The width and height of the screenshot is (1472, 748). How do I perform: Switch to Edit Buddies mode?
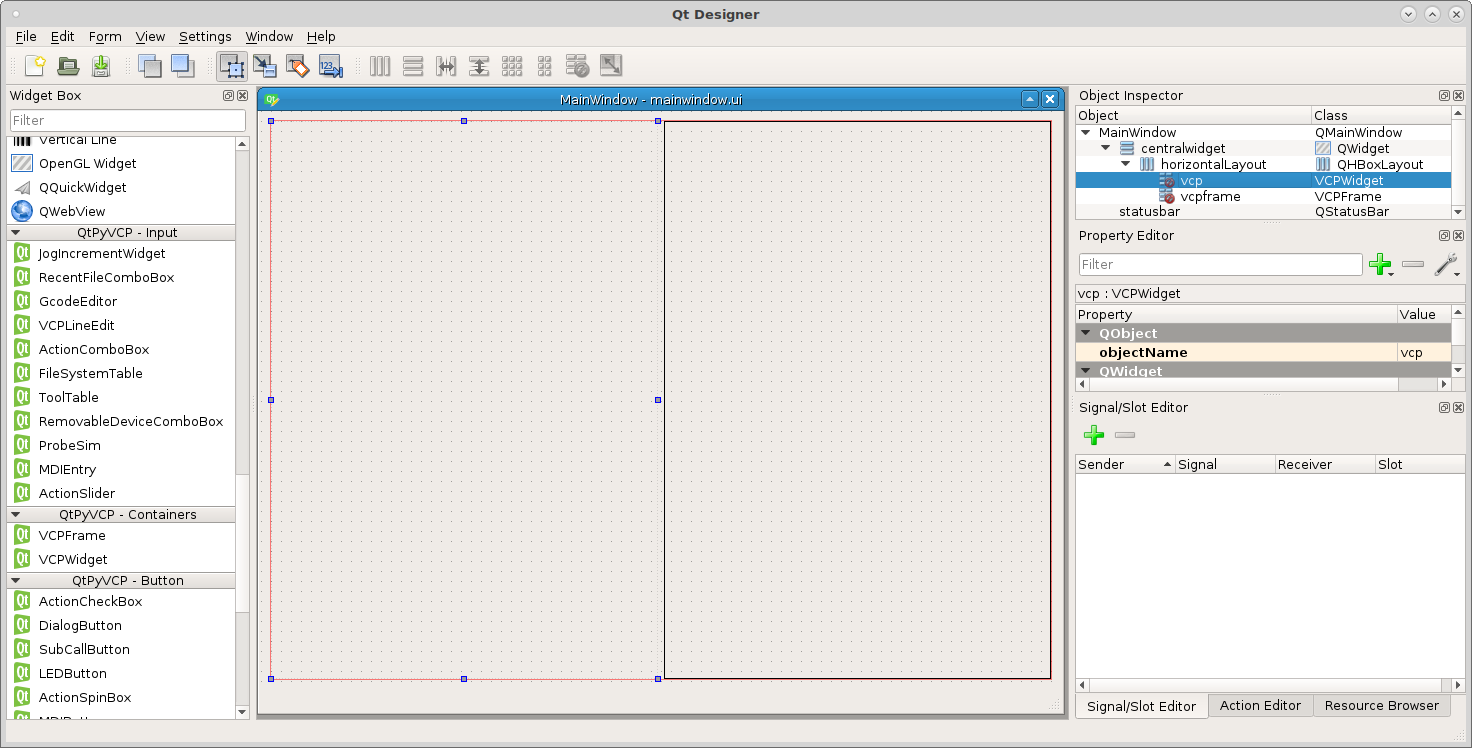pyautogui.click(x=298, y=66)
